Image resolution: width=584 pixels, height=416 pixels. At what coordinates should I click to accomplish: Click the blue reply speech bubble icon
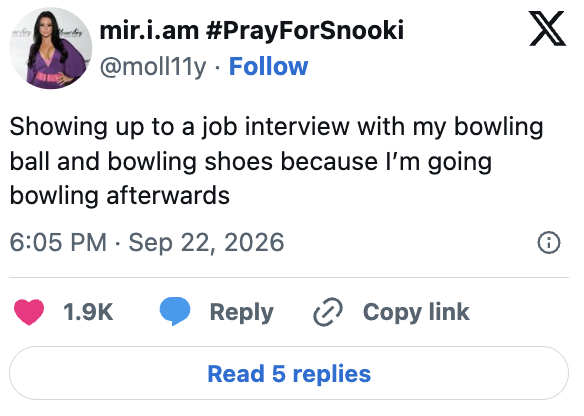click(x=175, y=311)
